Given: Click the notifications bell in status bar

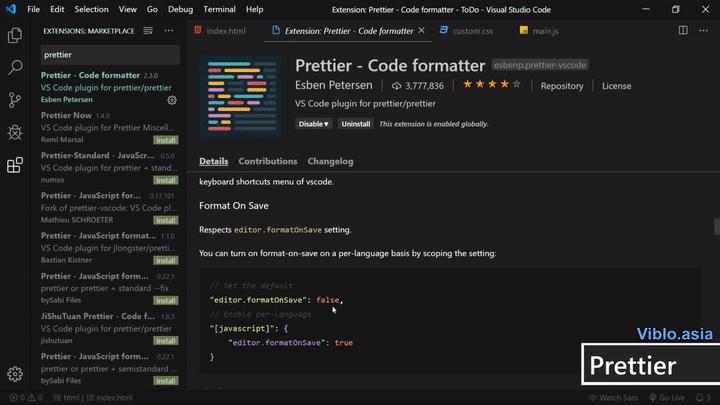Looking at the screenshot, I should pos(703,398).
